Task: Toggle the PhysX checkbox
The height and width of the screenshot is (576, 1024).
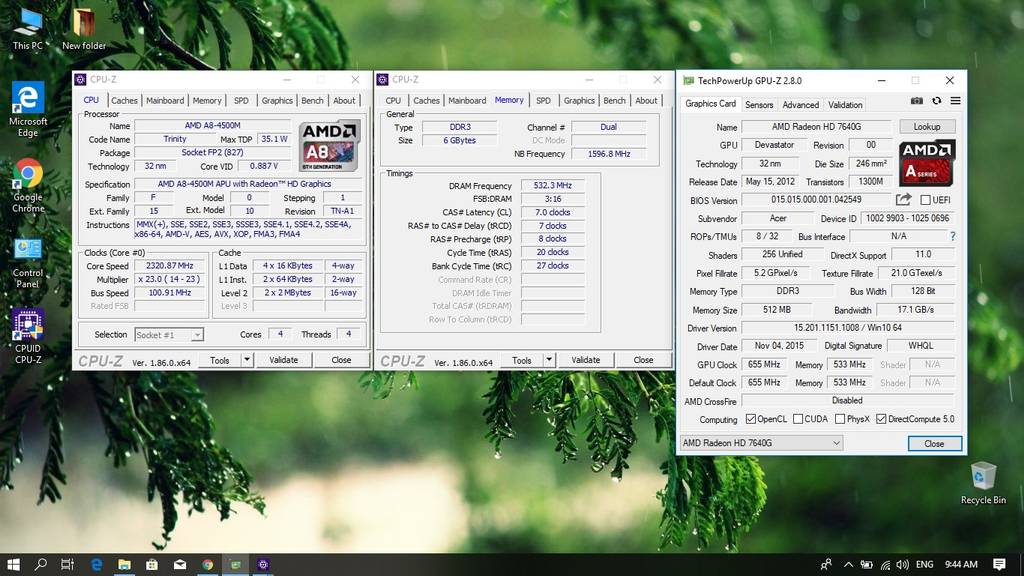Action: [x=840, y=419]
